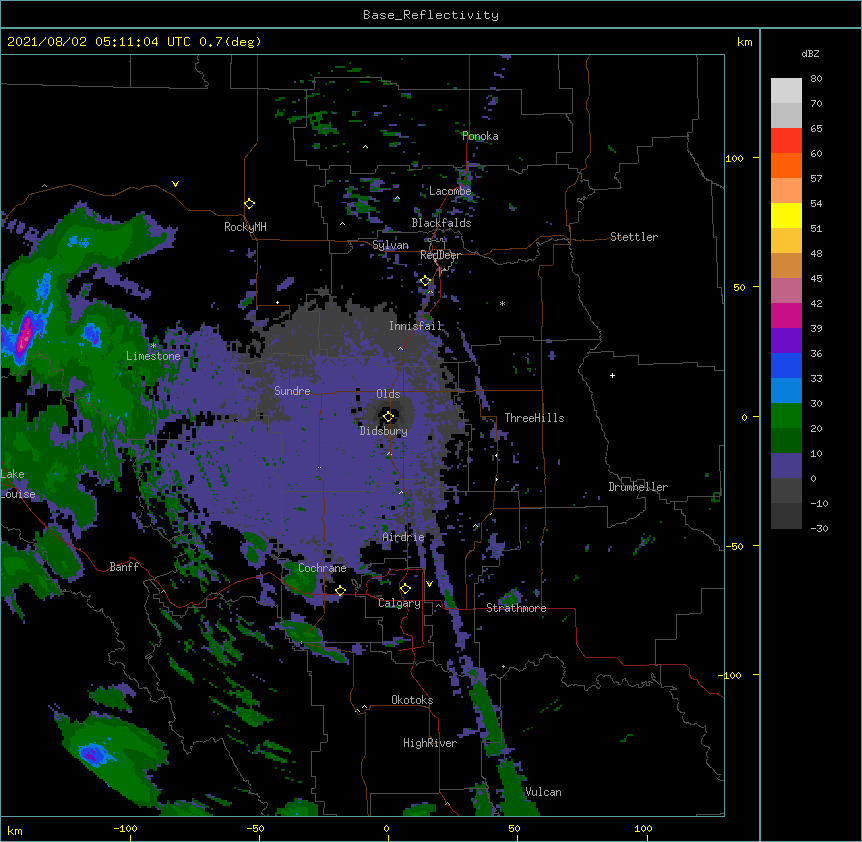Click the yellow diamond radar marker above Didsbury
The image size is (862, 842).
point(388,416)
